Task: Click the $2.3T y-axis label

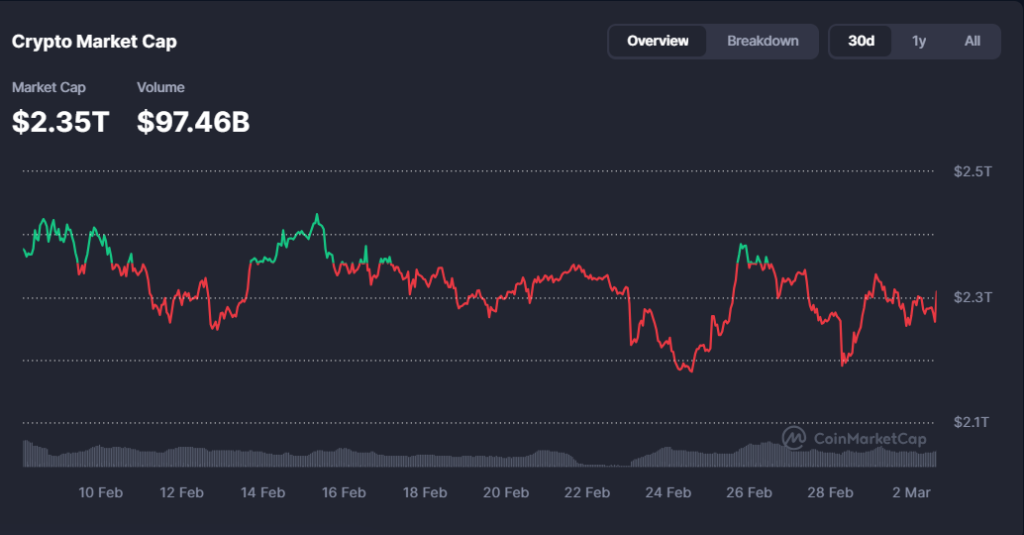Action: 972,297
